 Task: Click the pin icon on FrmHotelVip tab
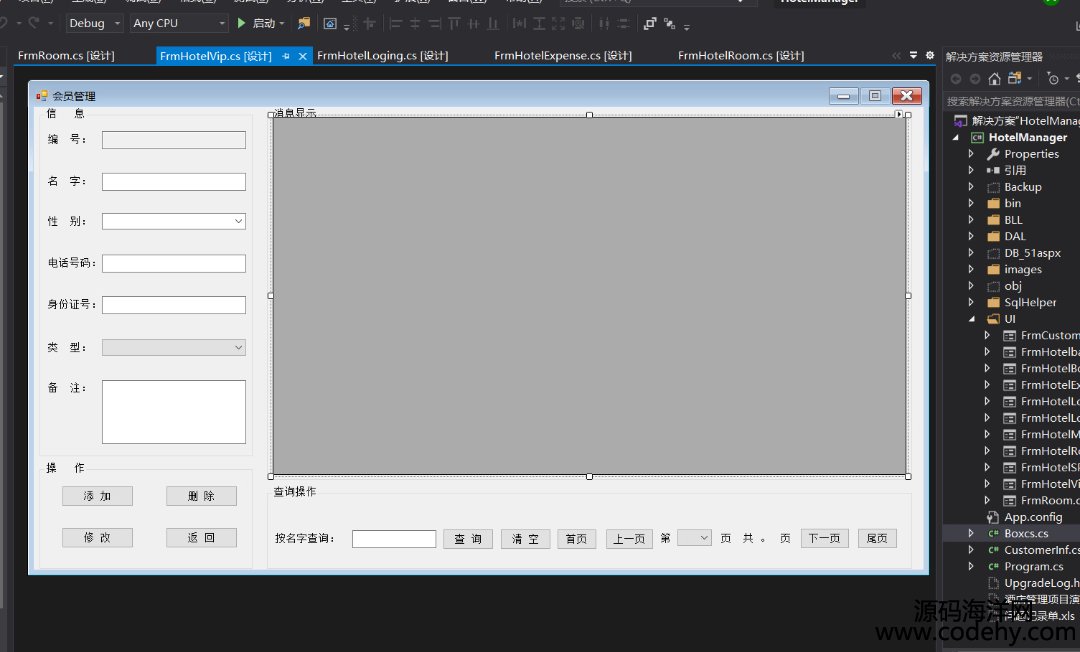pos(286,56)
